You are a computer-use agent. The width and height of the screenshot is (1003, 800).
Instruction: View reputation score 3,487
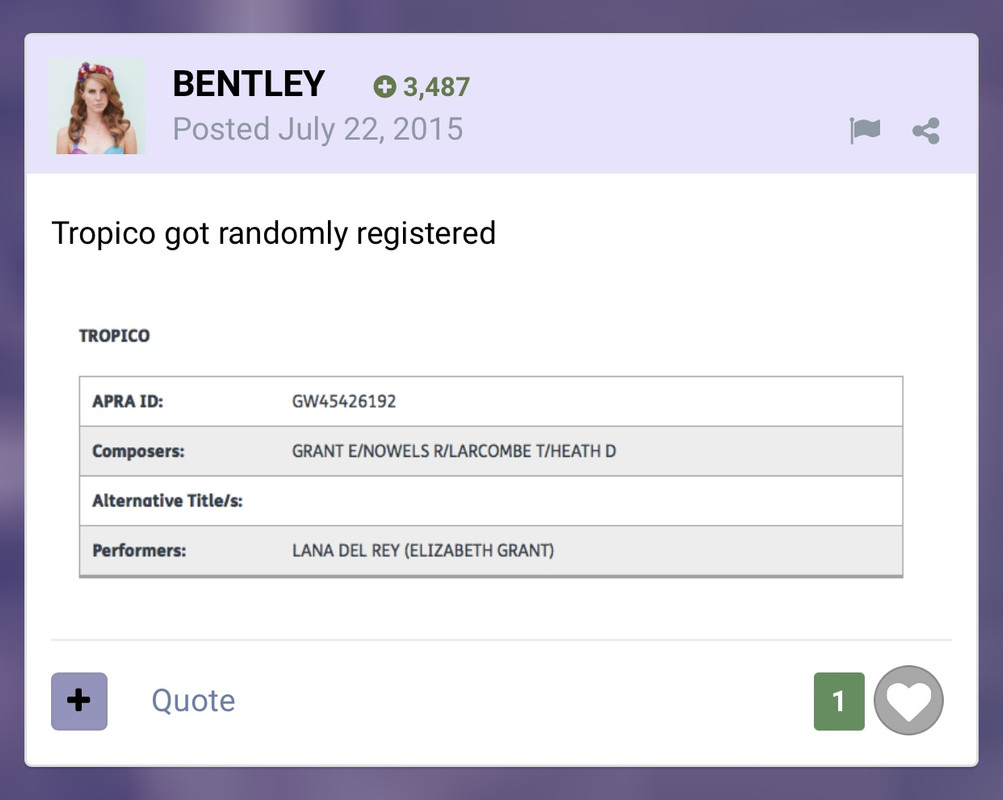(x=436, y=87)
